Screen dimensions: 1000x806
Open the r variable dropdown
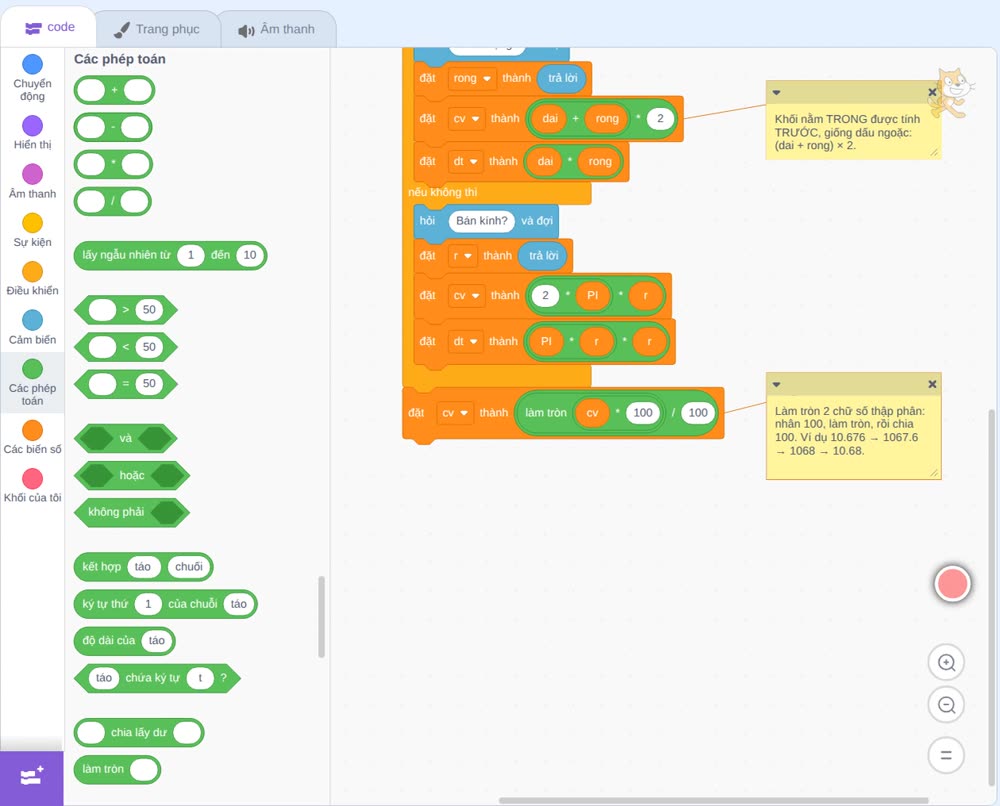(x=462, y=256)
